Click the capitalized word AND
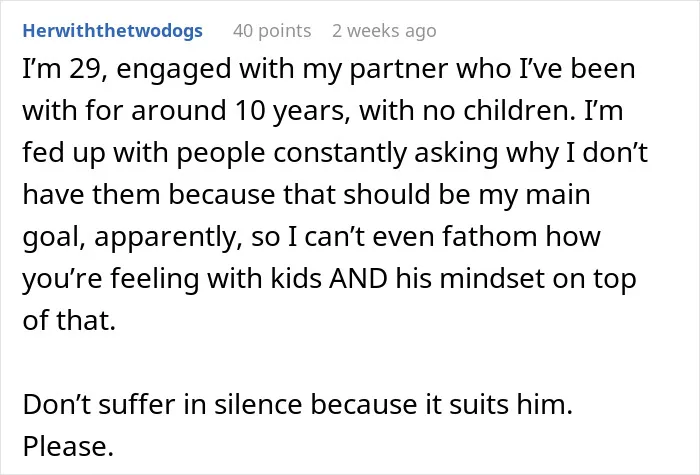Viewport: 700px width, 475px height. point(358,278)
